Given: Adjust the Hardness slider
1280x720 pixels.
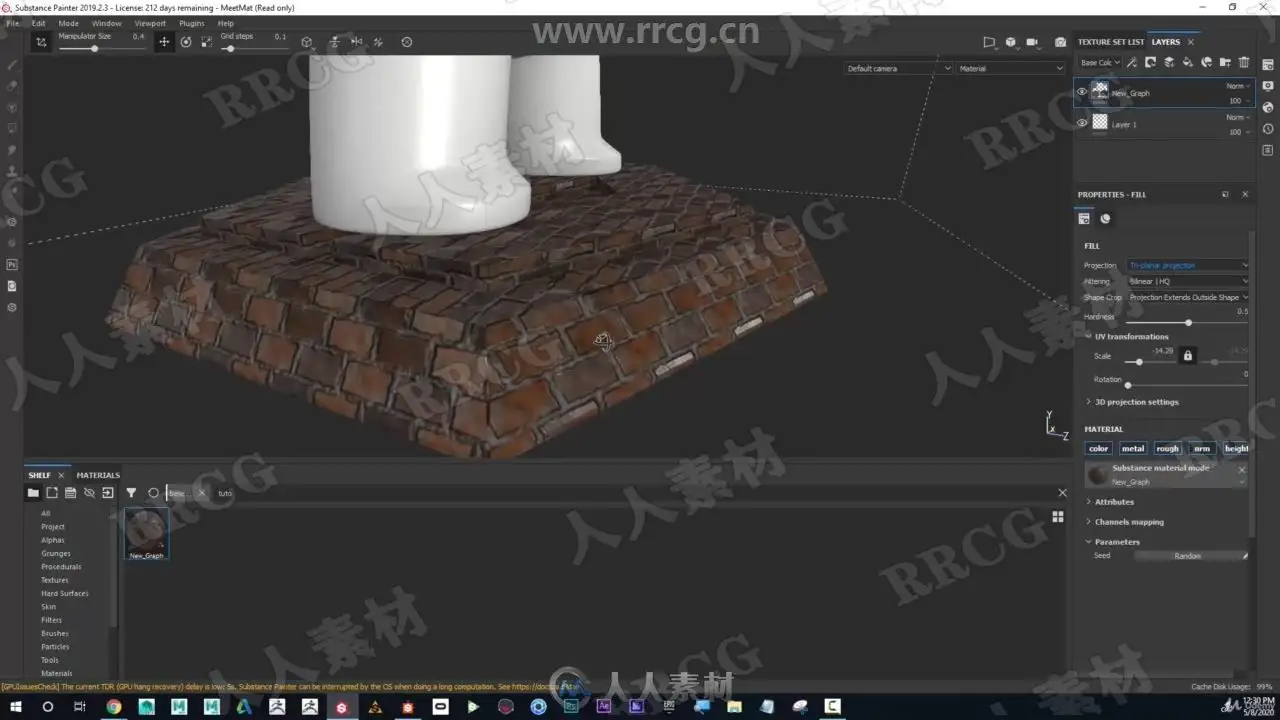Looking at the screenshot, I should click(1187, 323).
